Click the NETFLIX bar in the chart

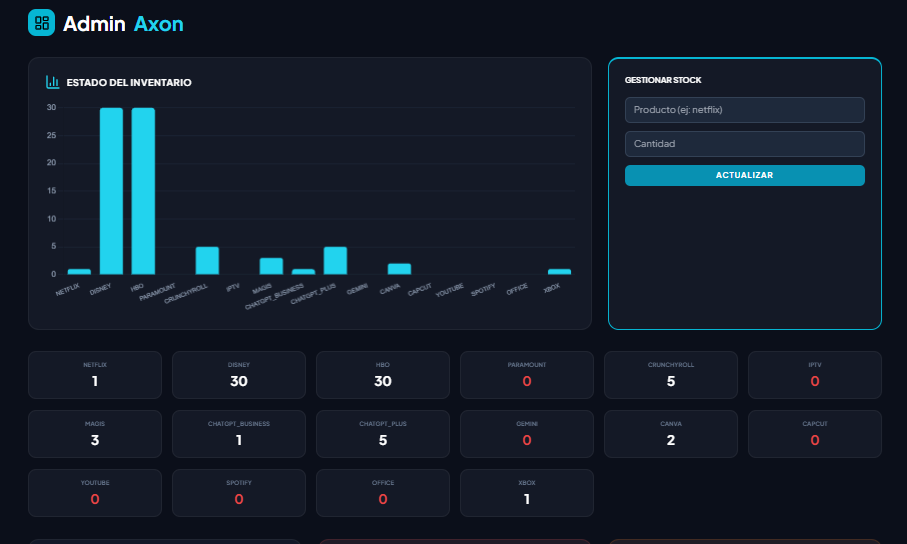pyautogui.click(x=79, y=271)
